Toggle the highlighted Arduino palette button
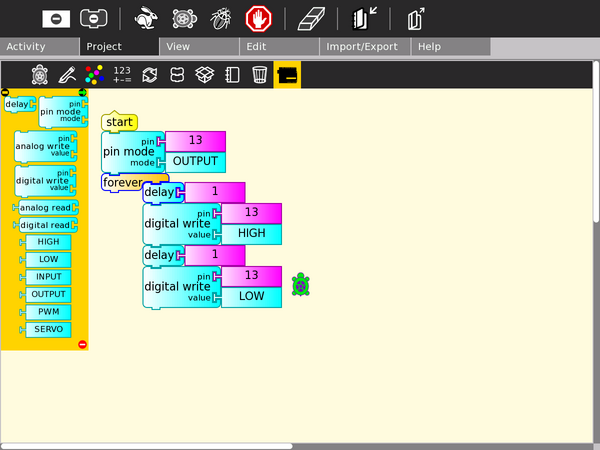600x450 pixels. click(287, 74)
